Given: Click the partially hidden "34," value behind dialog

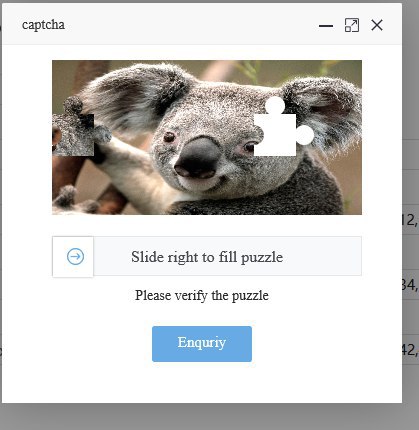Looking at the screenshot, I should [x=410, y=285].
